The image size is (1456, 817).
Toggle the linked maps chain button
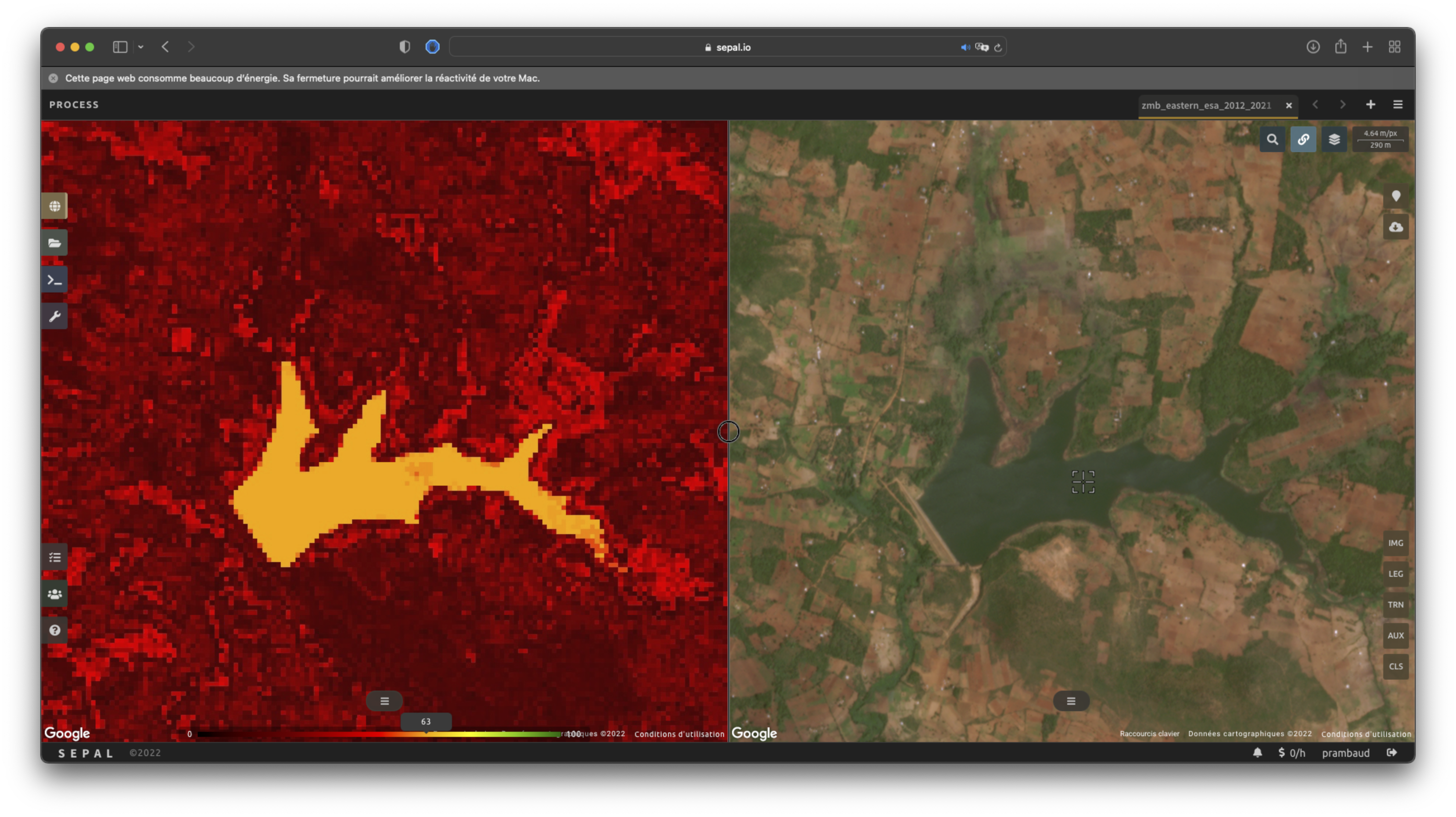[1303, 140]
